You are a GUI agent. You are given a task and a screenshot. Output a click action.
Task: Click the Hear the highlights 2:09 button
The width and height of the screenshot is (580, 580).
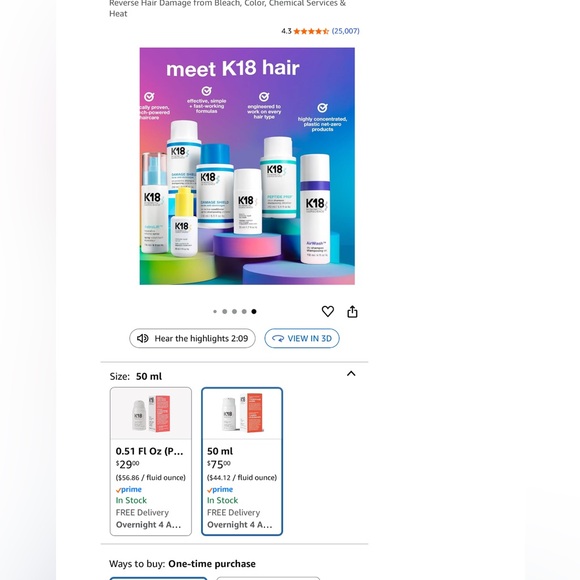tap(192, 338)
